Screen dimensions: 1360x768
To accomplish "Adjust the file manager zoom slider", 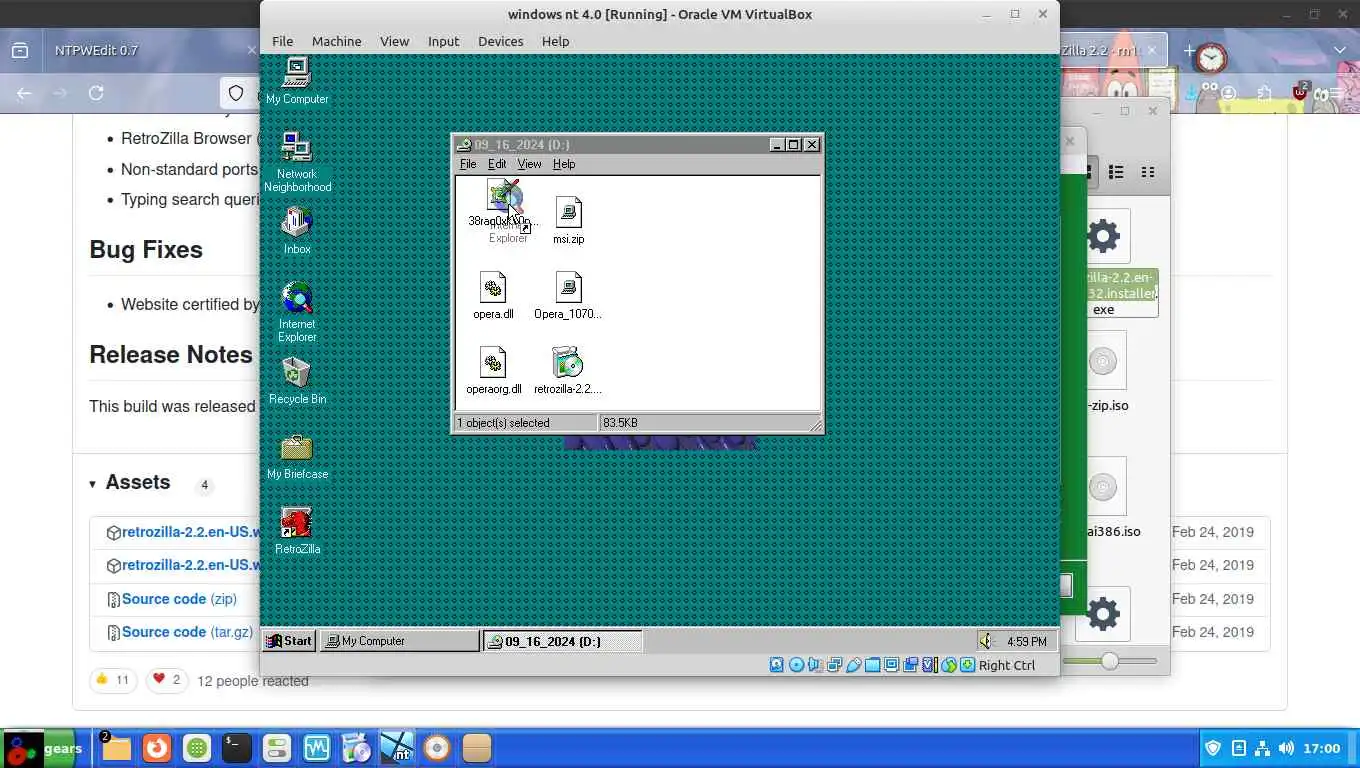I will click(x=1109, y=661).
